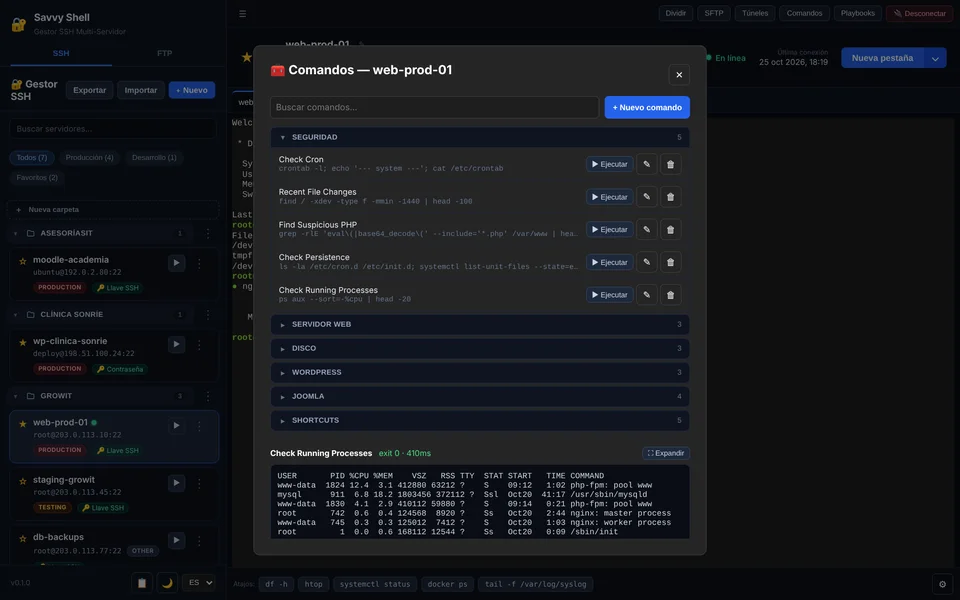
Task: Connect to moodle-academia with play icon
Action: [x=176, y=263]
